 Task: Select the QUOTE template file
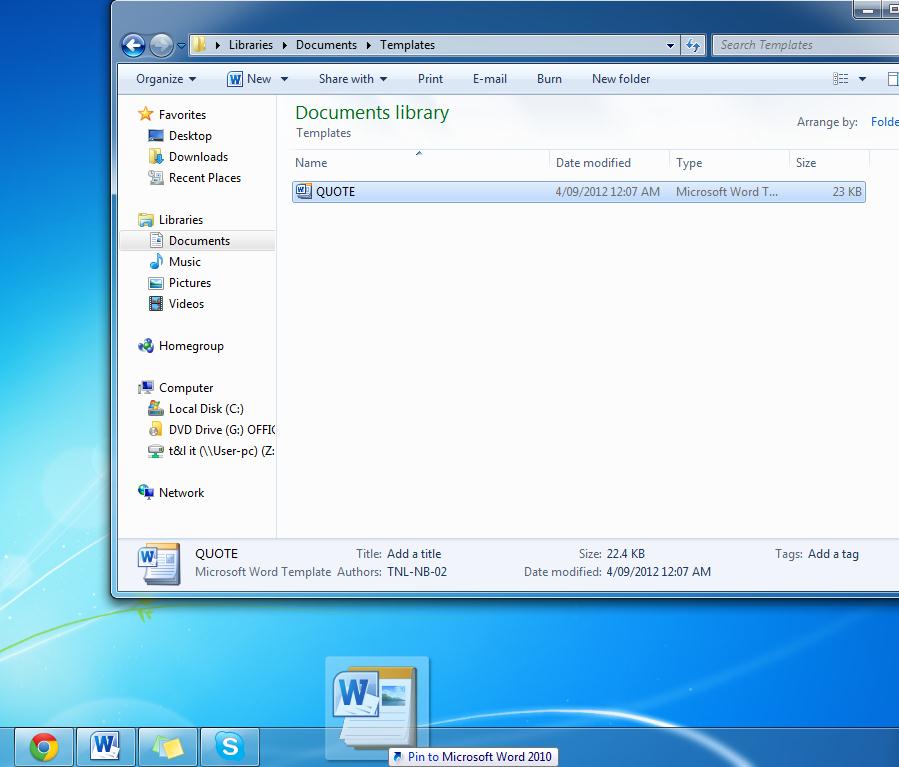579,192
